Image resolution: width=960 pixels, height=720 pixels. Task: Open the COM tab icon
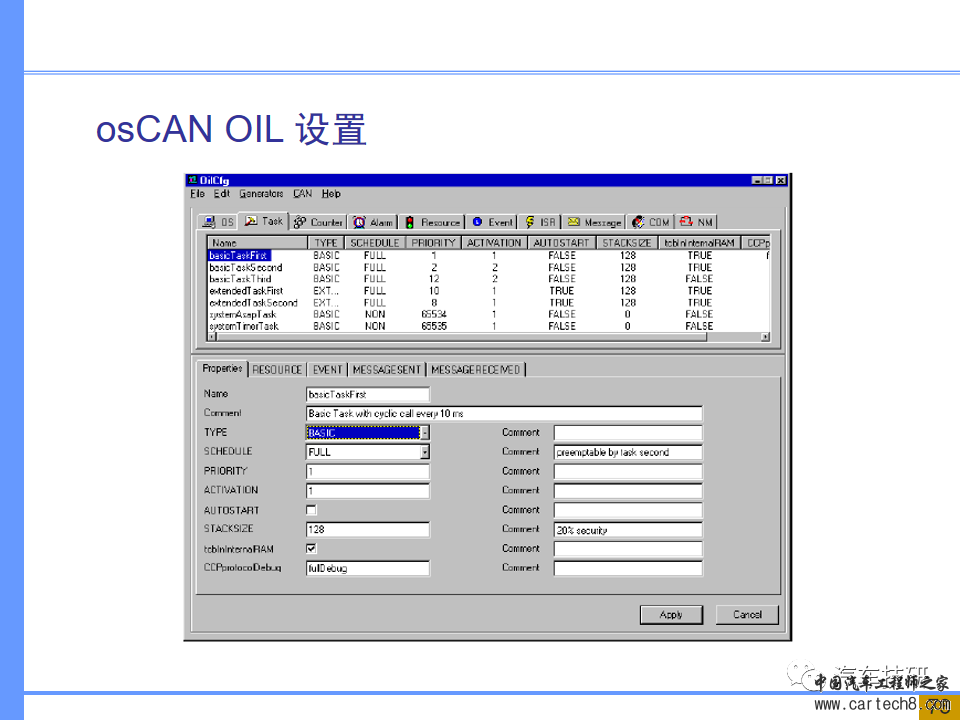click(639, 222)
